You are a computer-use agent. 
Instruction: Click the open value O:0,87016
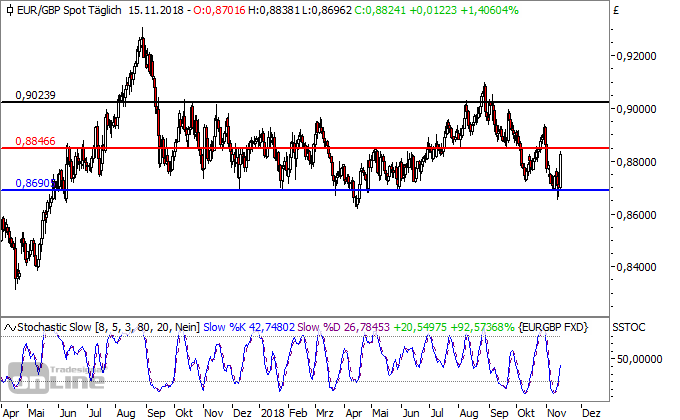tap(219, 10)
